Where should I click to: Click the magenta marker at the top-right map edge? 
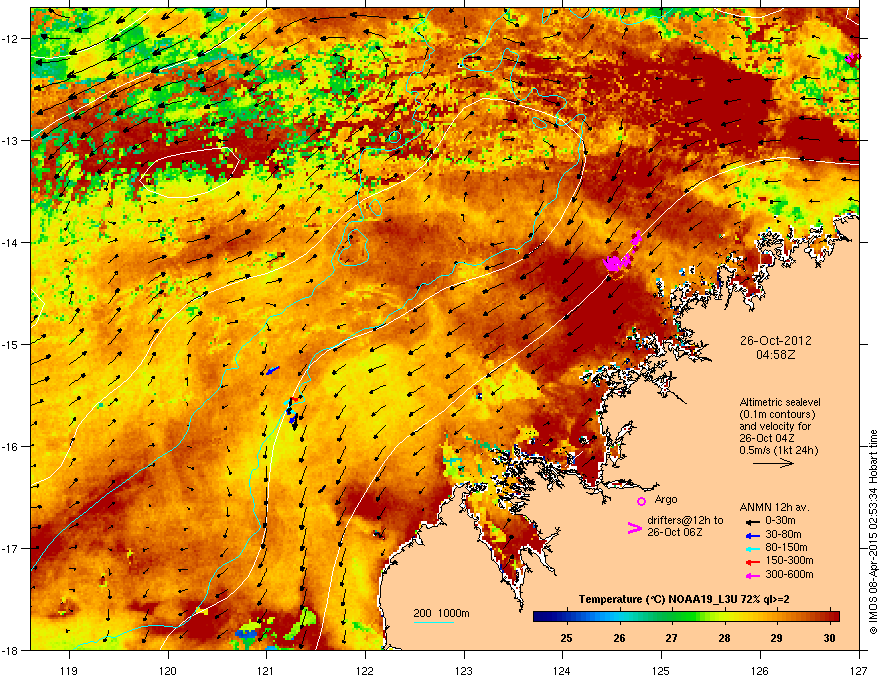click(x=852, y=57)
